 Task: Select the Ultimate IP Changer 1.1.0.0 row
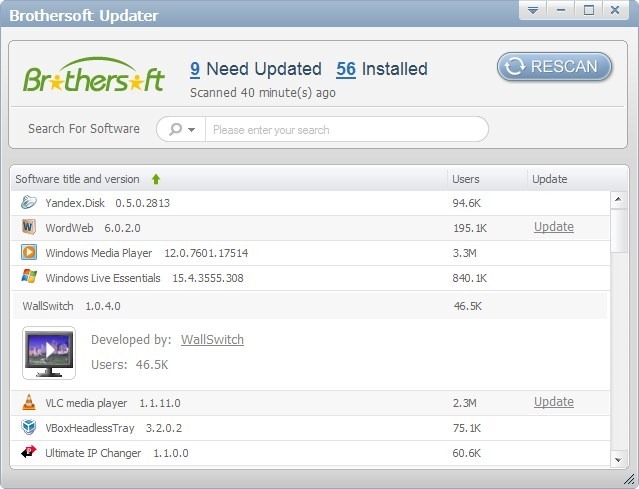point(310,453)
